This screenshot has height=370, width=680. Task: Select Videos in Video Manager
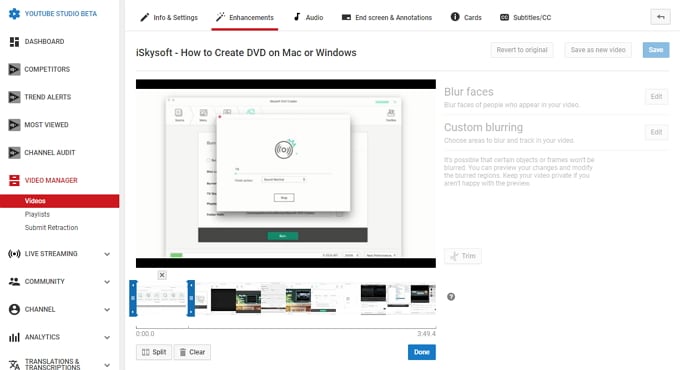pyautogui.click(x=59, y=201)
